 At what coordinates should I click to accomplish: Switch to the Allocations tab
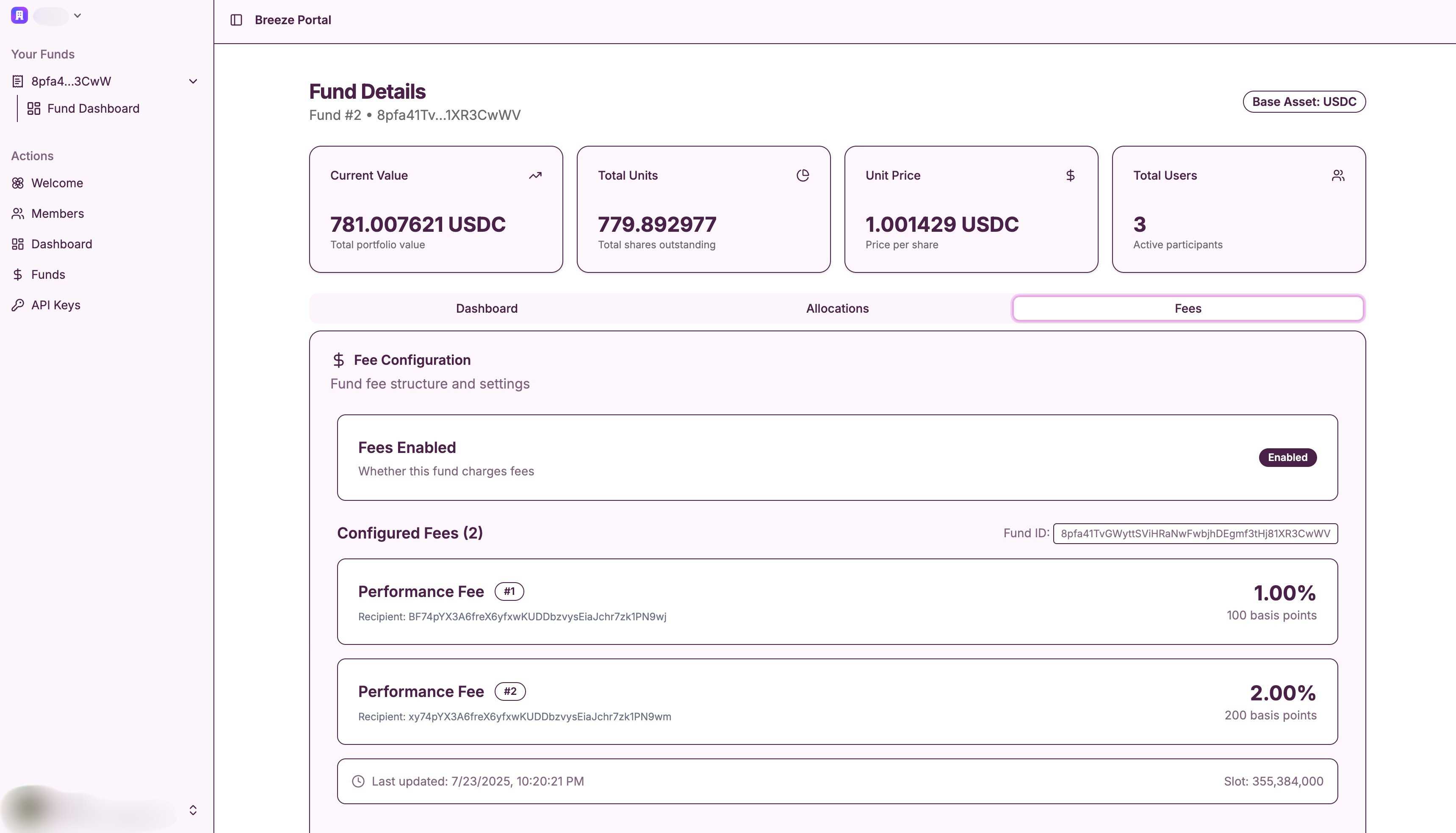[837, 308]
